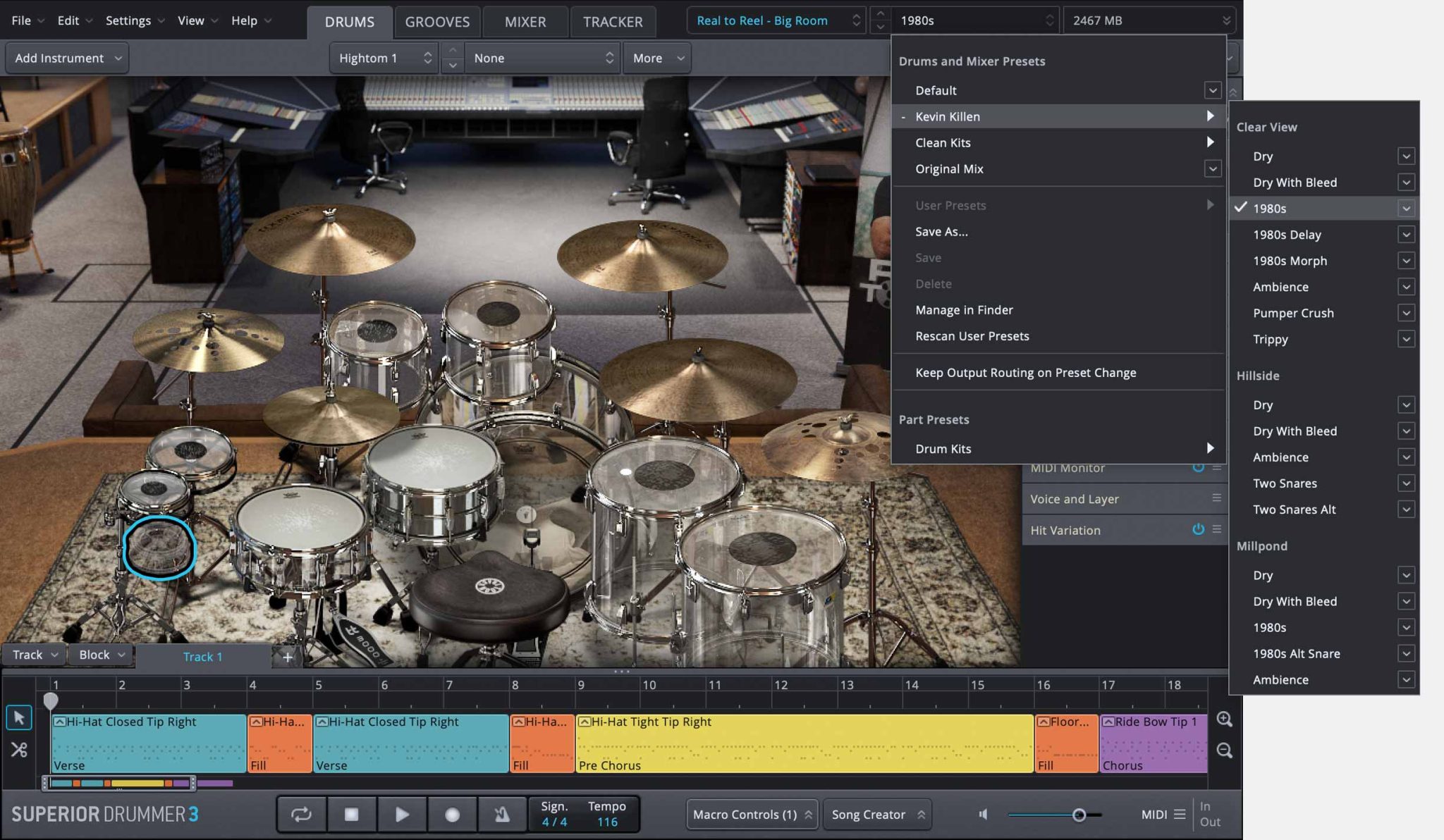Toggle the metronome icon
1444x840 pixels.
(x=502, y=815)
